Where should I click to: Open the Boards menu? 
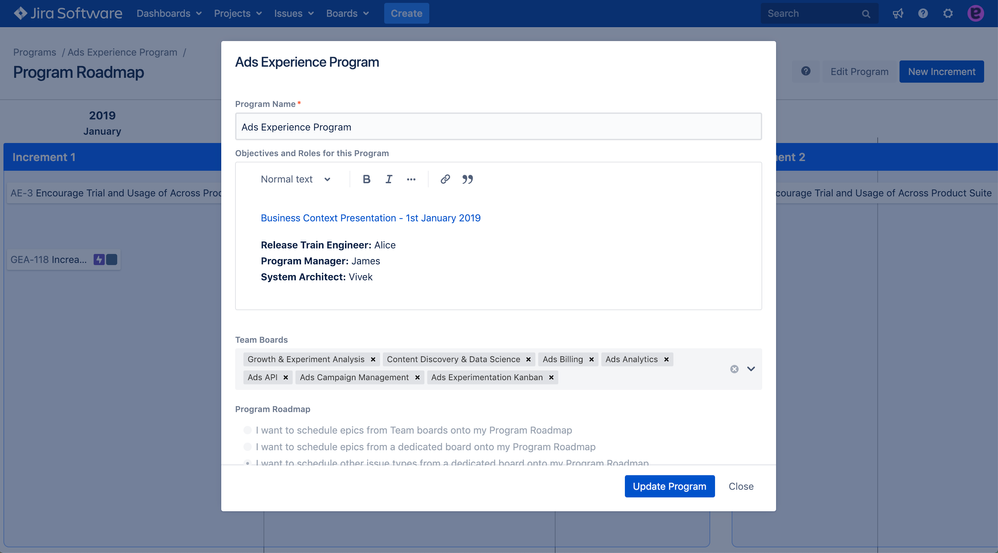pos(348,13)
